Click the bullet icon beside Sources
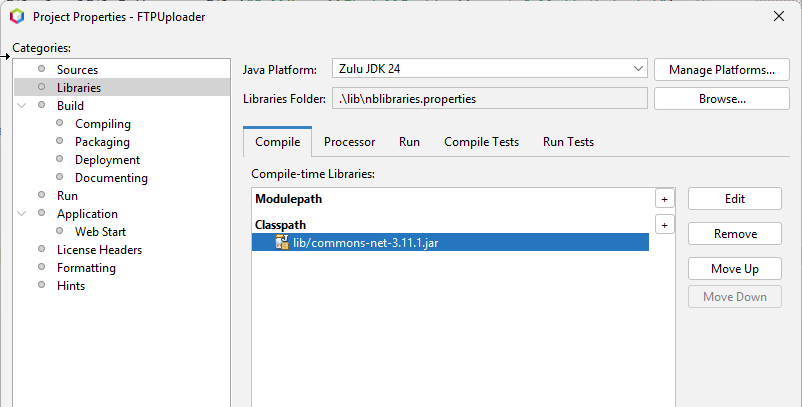The height and width of the screenshot is (407, 802). 42,70
